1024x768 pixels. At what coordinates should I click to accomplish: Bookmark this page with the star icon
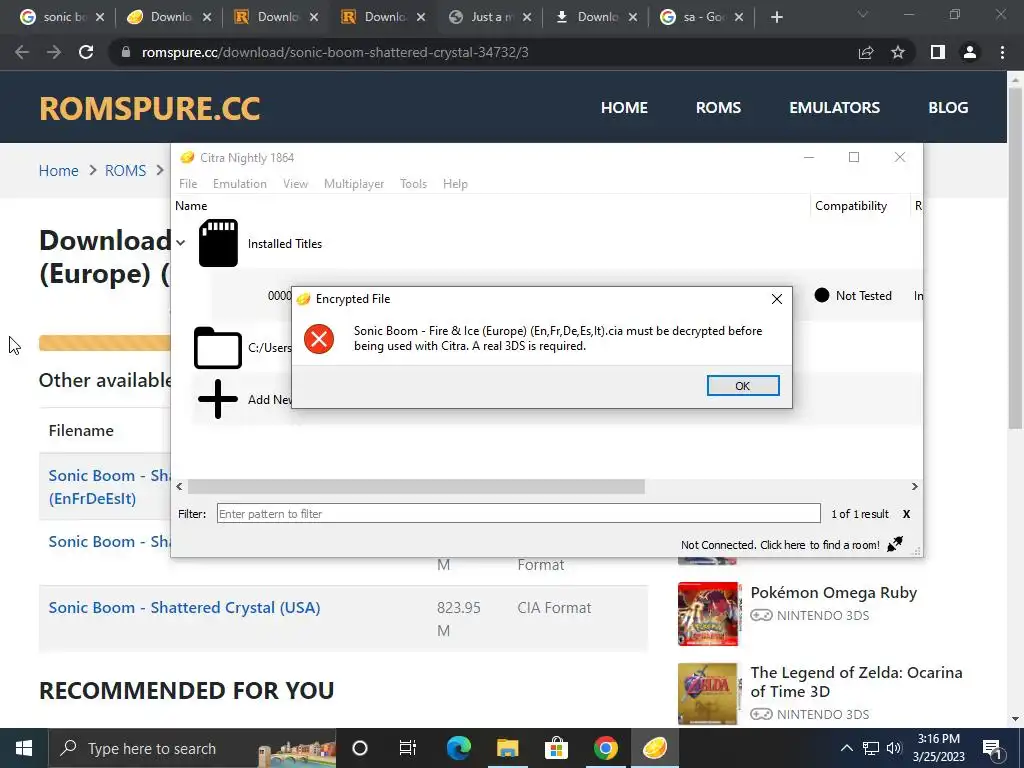(x=898, y=52)
